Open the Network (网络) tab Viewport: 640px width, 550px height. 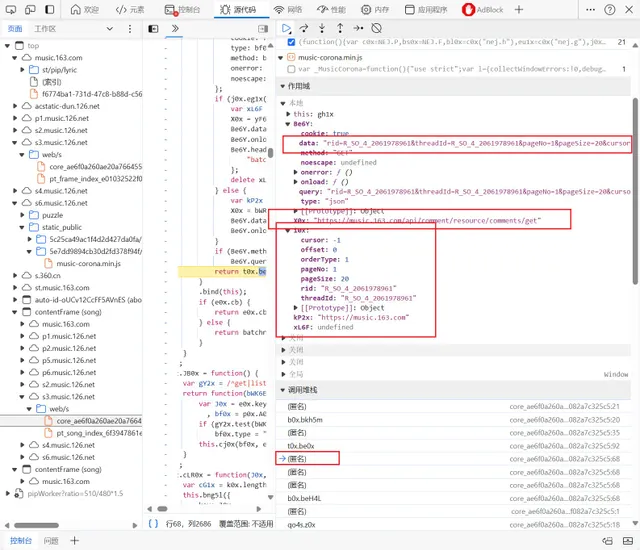point(288,9)
